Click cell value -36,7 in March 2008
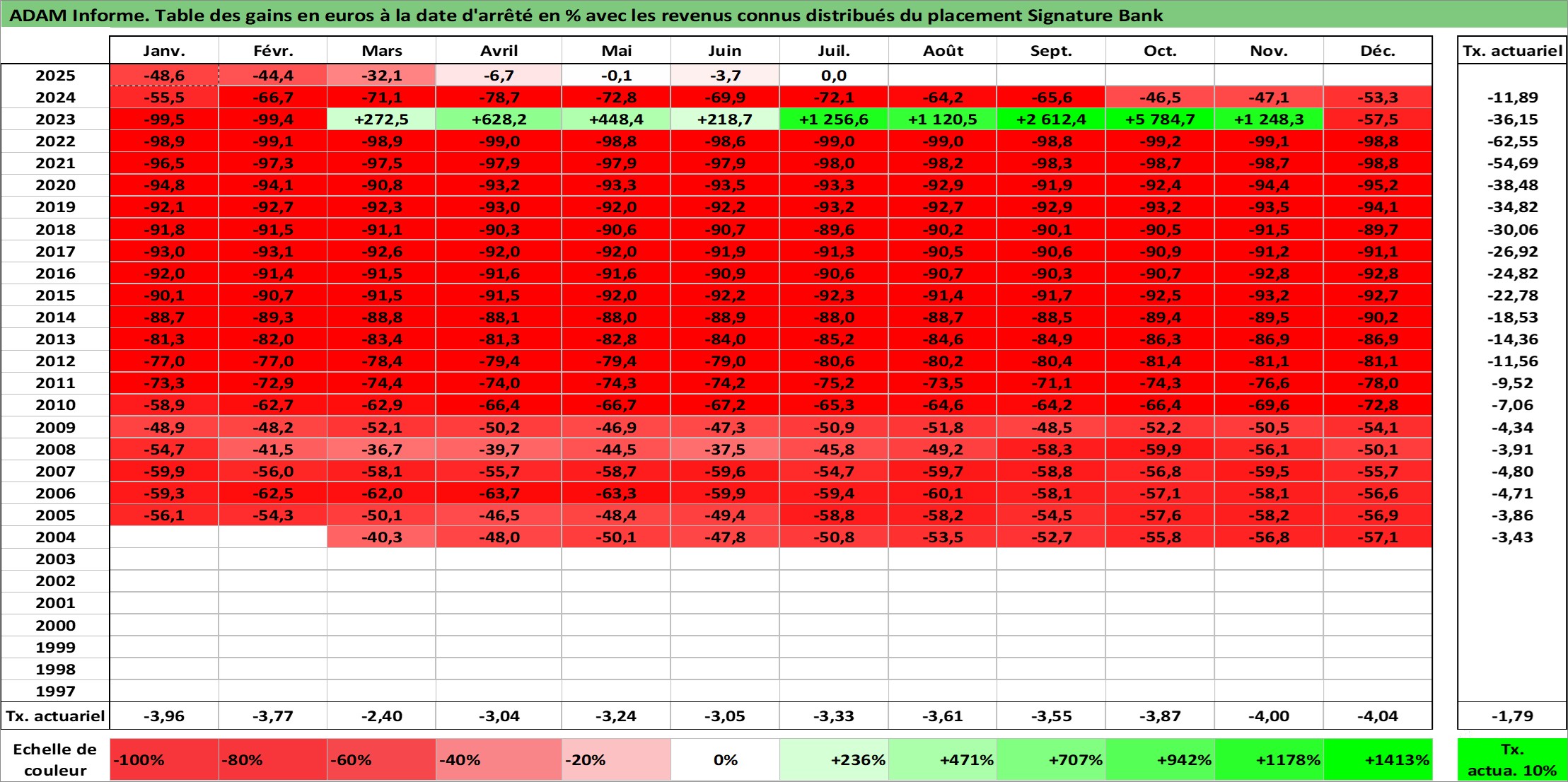This screenshot has height=782, width=1568. point(381,450)
